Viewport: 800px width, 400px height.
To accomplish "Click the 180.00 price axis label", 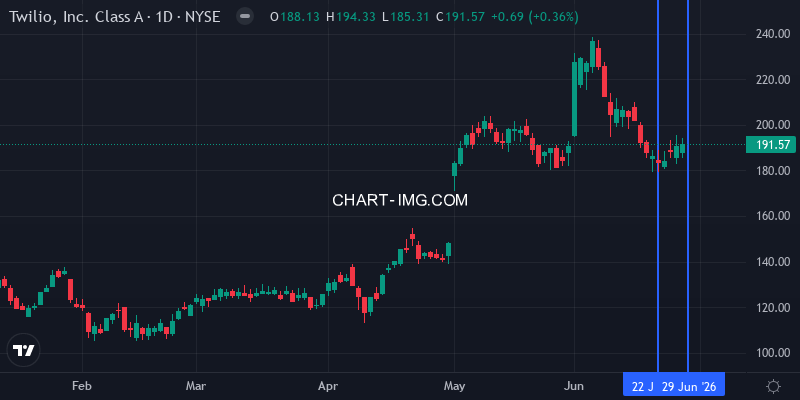I will [x=773, y=170].
